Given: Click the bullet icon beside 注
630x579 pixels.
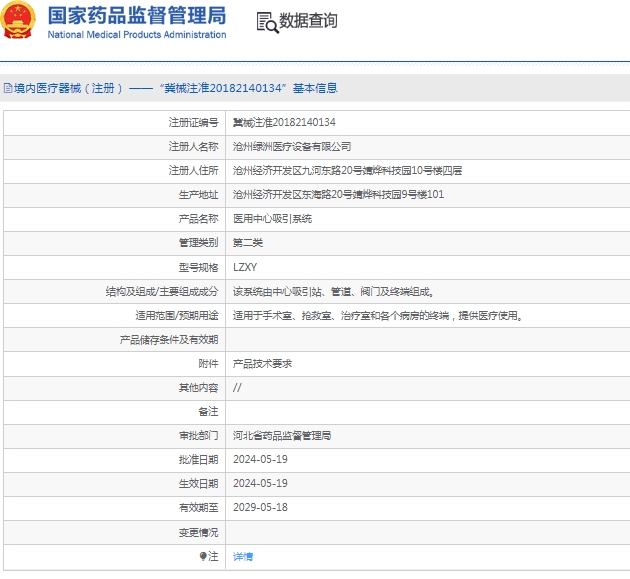Looking at the screenshot, I should point(203,556).
